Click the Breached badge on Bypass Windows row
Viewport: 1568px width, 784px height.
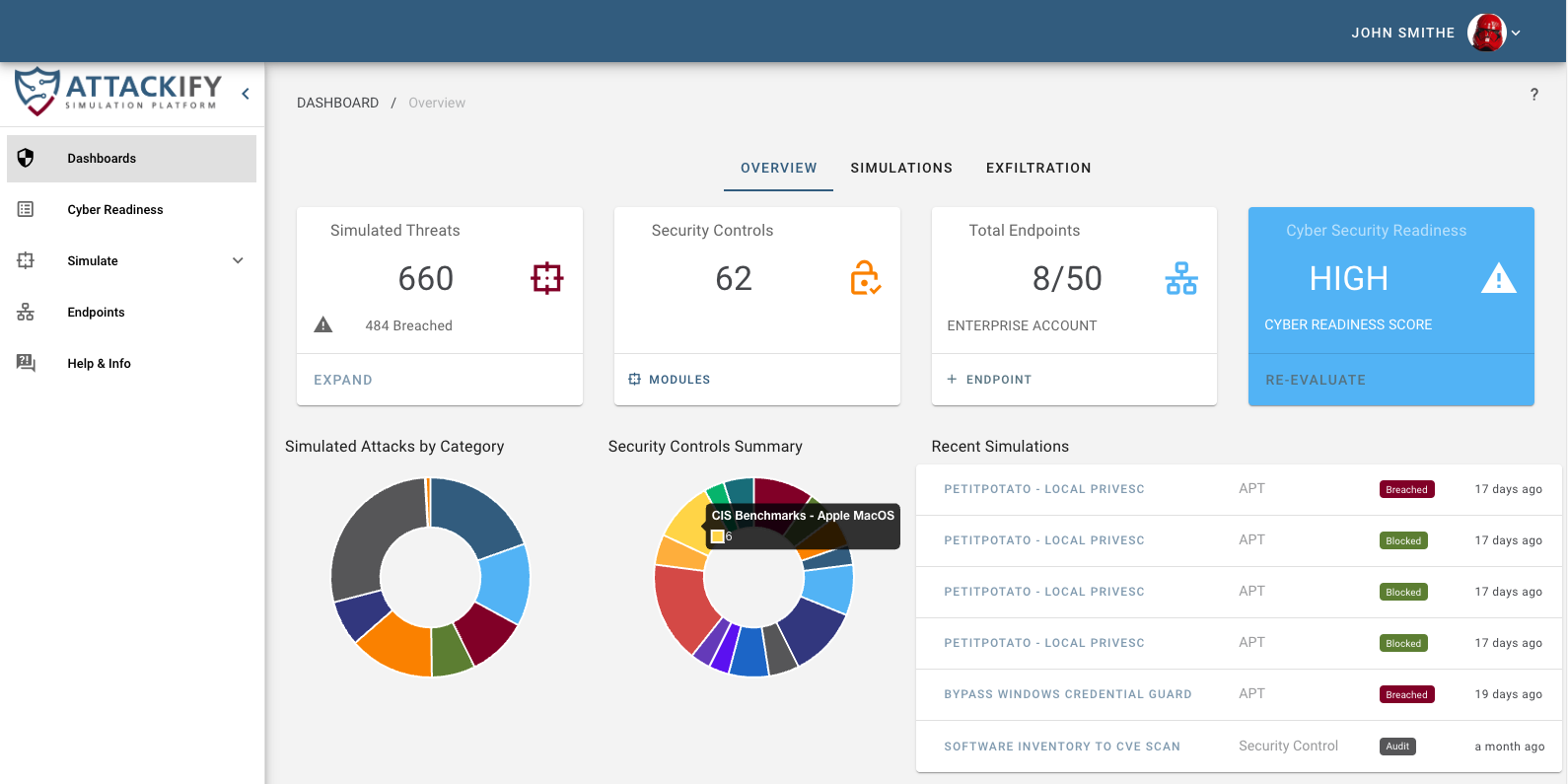click(1406, 694)
